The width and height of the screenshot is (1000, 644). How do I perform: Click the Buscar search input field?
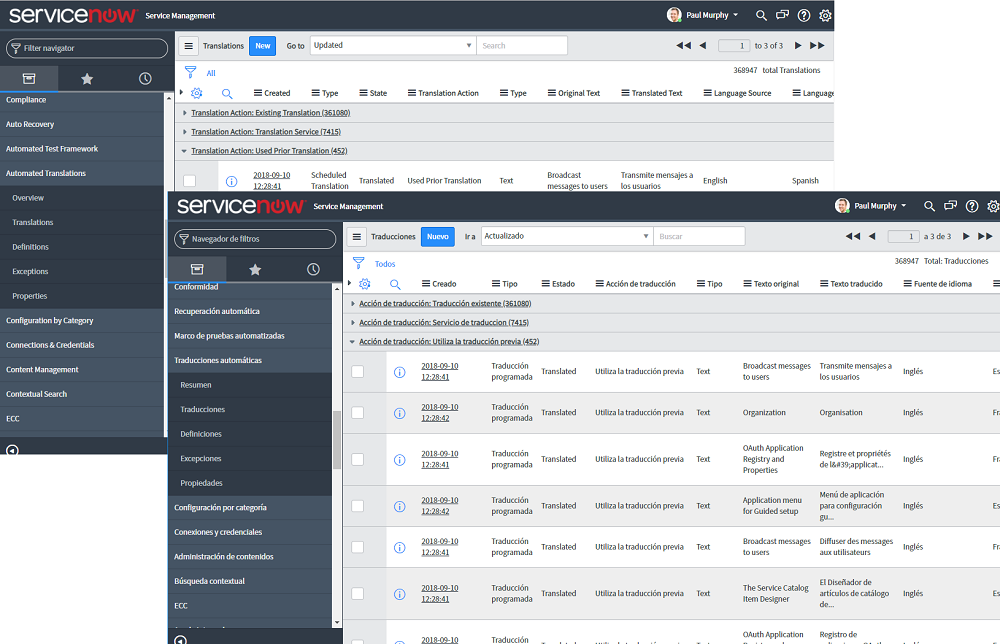tap(699, 237)
